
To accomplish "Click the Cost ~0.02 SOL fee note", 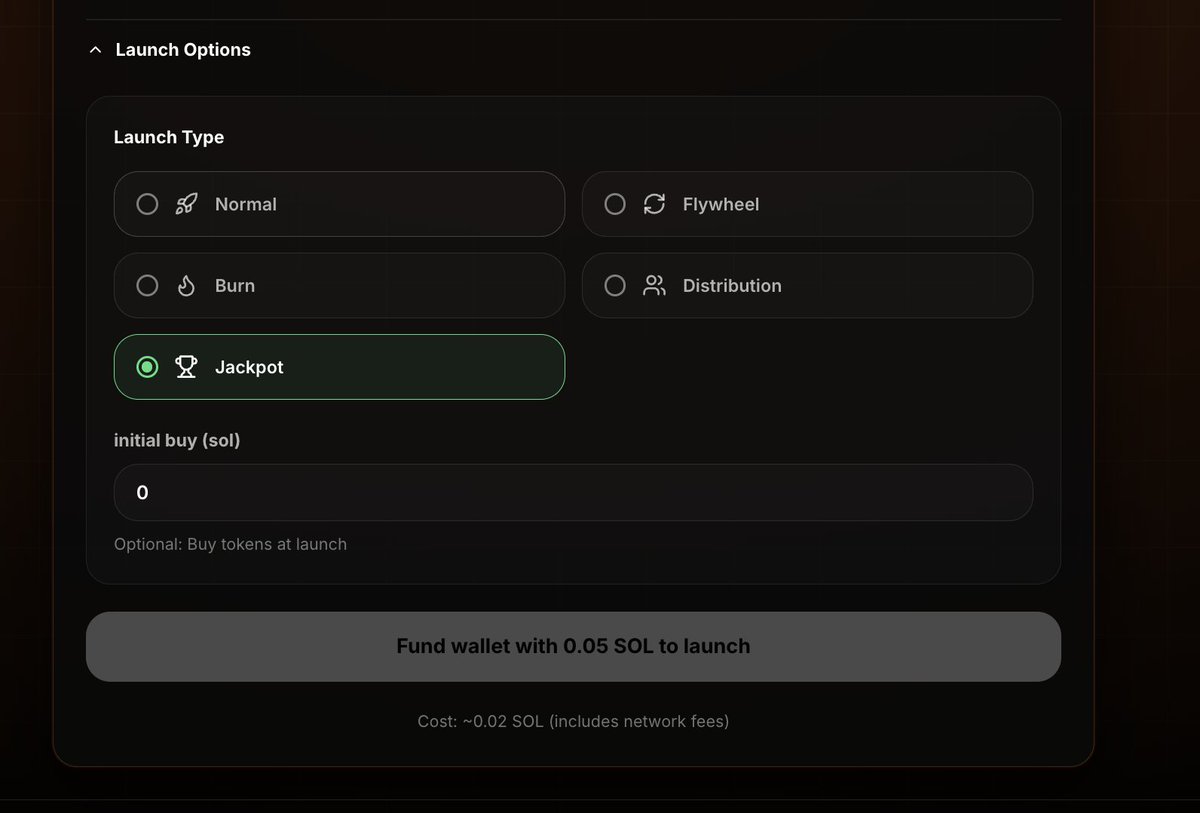I will click(x=573, y=721).
